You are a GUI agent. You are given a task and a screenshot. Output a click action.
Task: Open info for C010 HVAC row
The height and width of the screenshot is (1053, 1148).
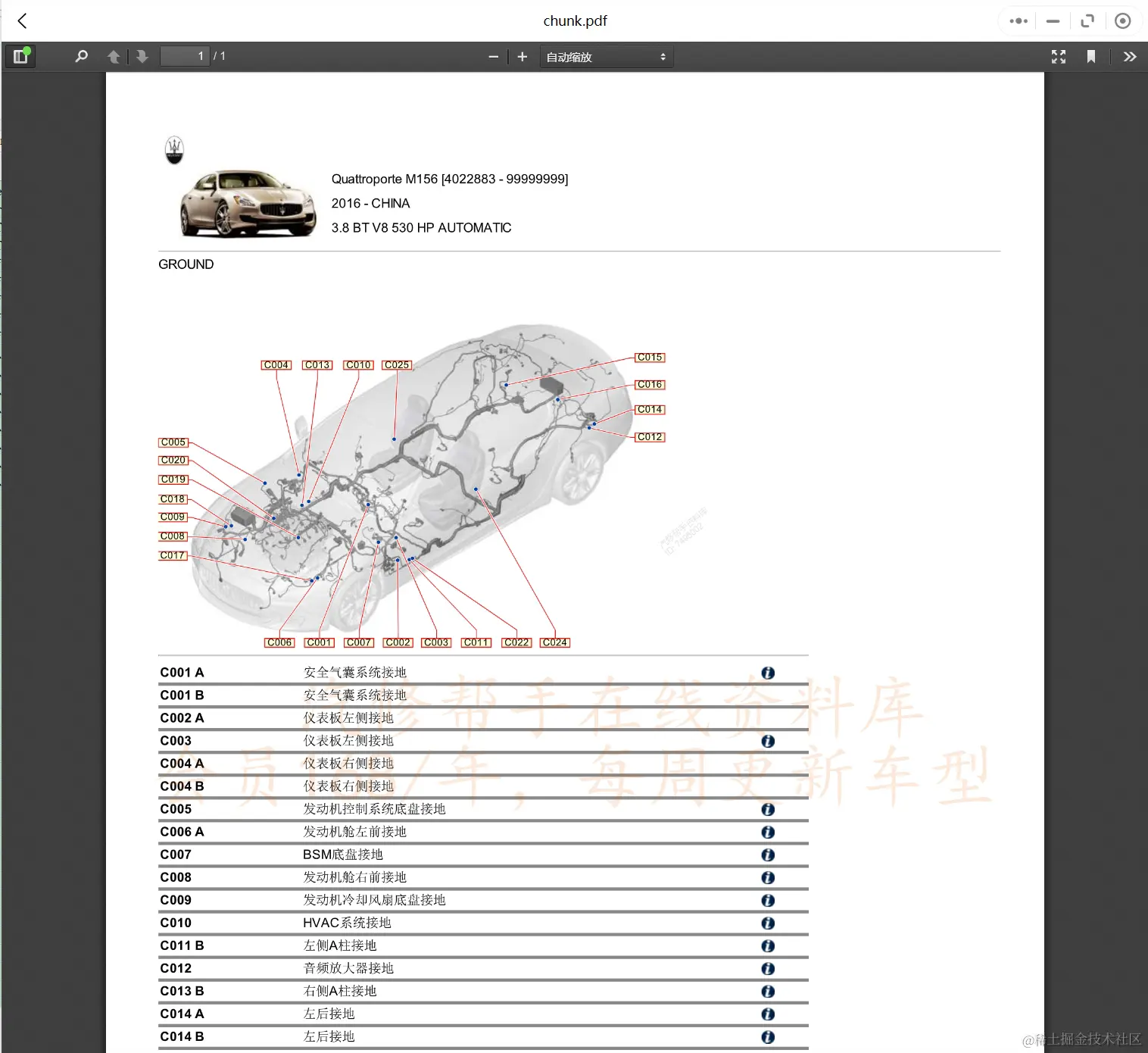coord(768,923)
